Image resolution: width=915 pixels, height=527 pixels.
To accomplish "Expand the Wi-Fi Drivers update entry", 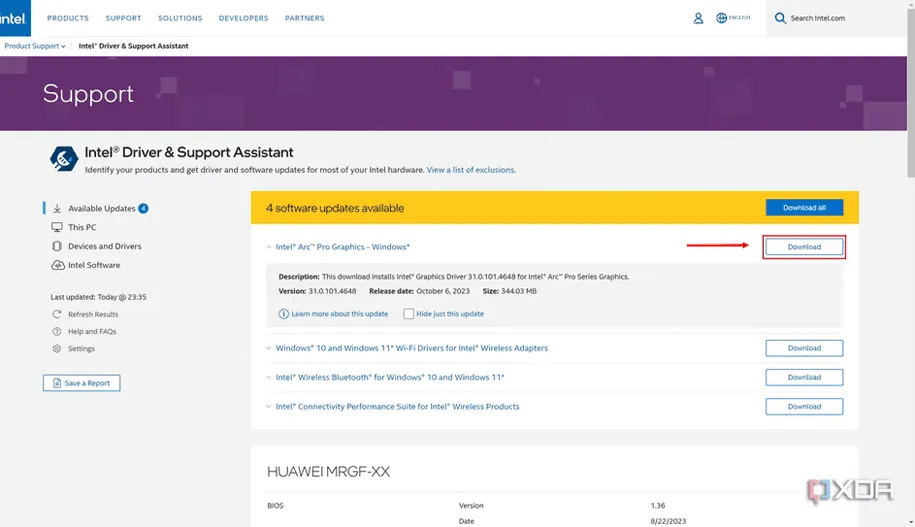I will click(268, 349).
